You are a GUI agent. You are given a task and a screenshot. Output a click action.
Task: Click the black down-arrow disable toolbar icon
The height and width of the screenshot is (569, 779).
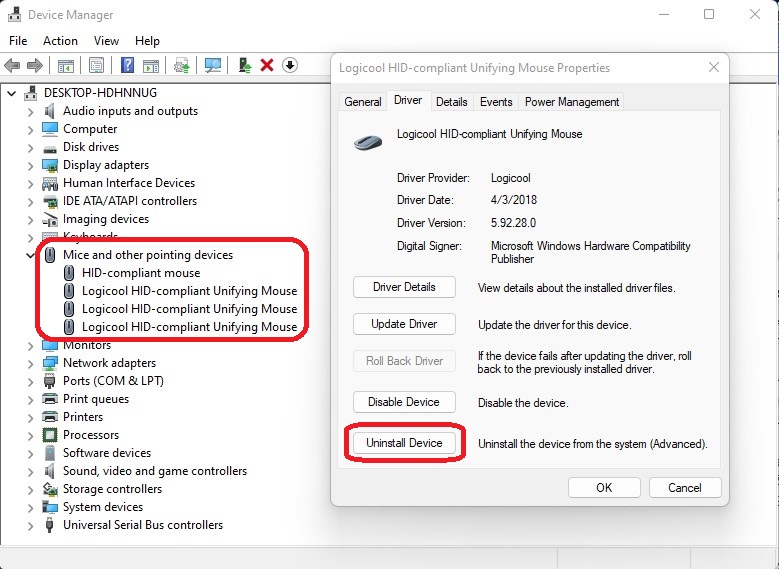(290, 65)
